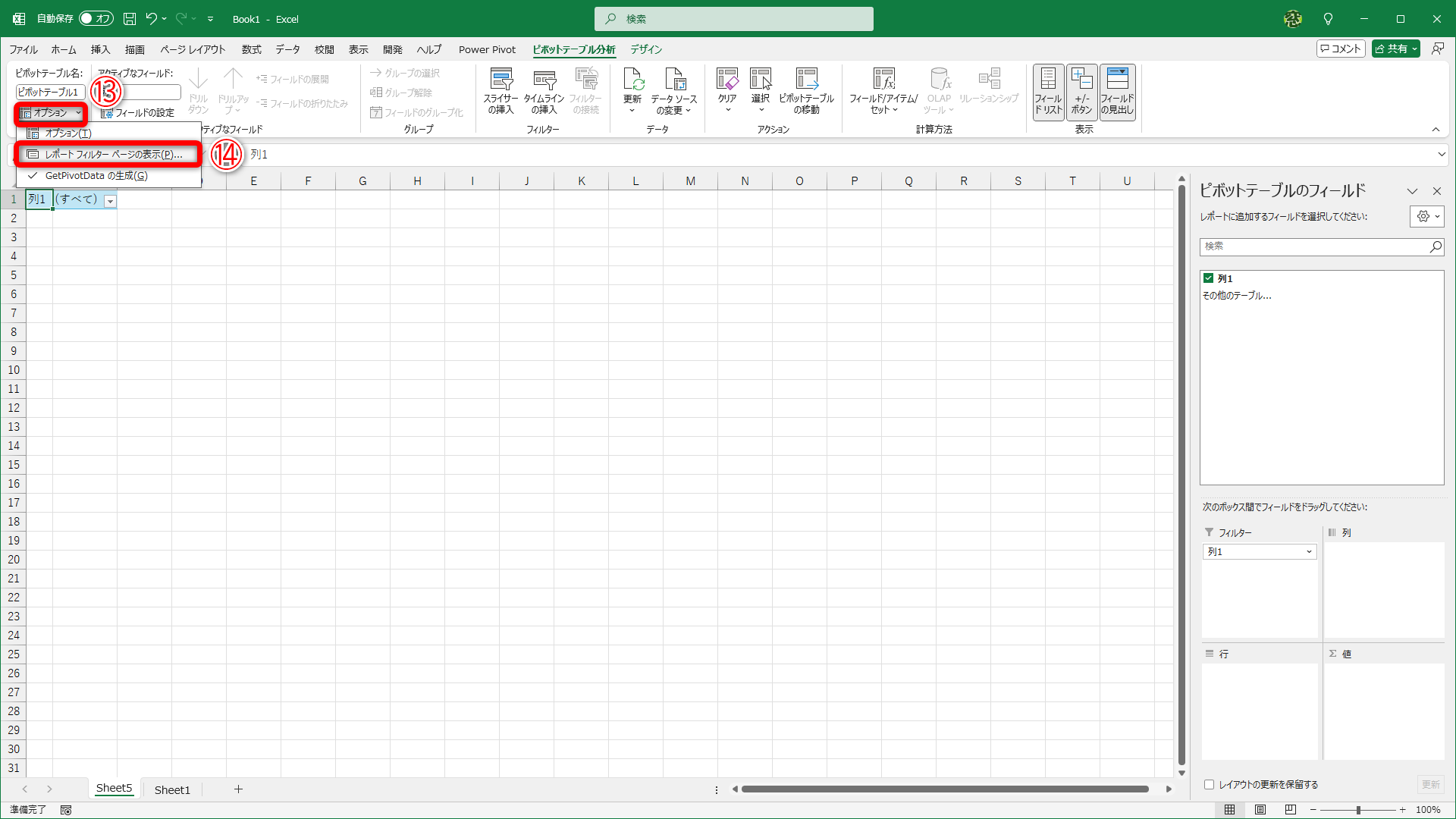Toggle the AutoSave switch
1456x819 pixels.
pos(96,19)
